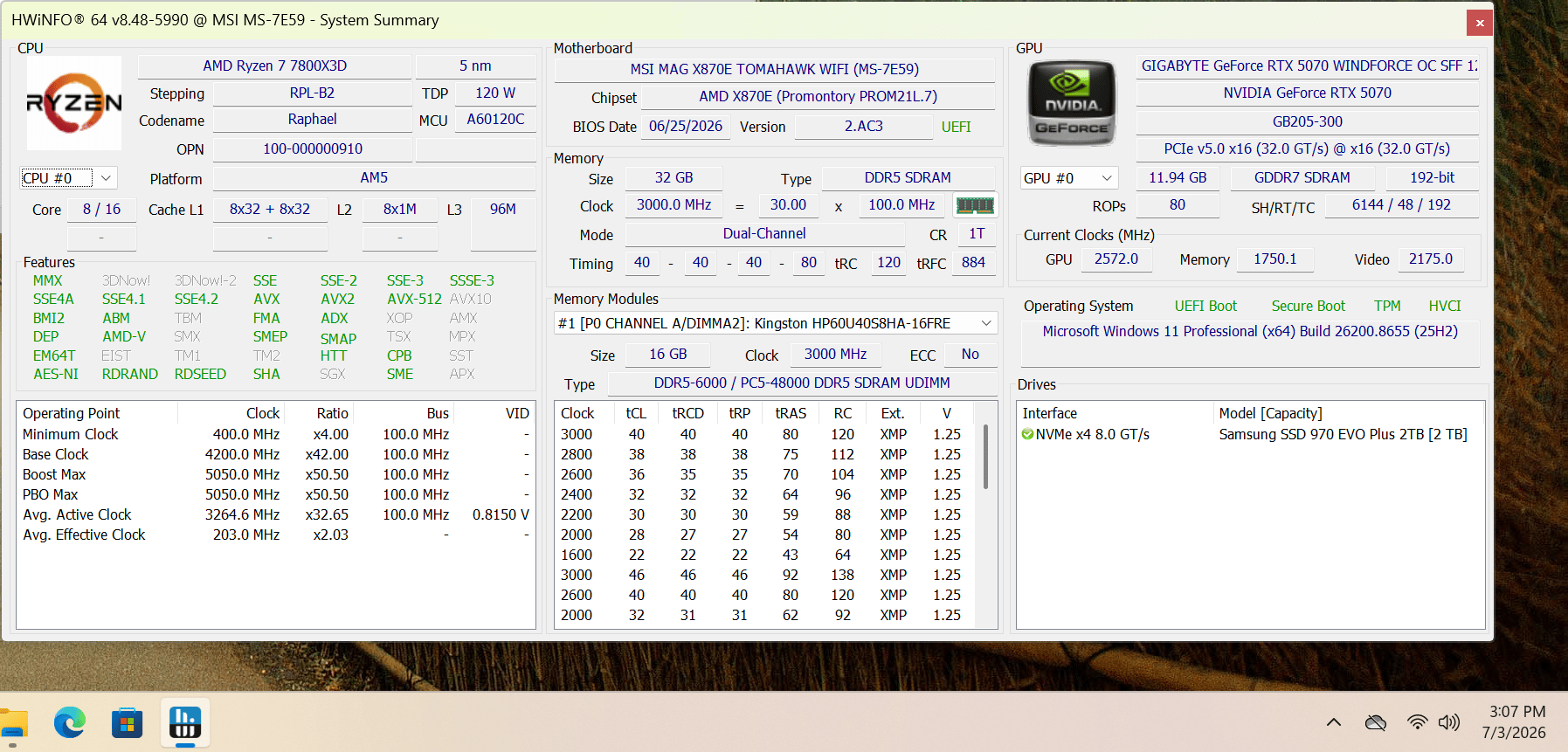Click the cloud sync tray icon
This screenshot has height=752, width=1568.
coord(1376,722)
